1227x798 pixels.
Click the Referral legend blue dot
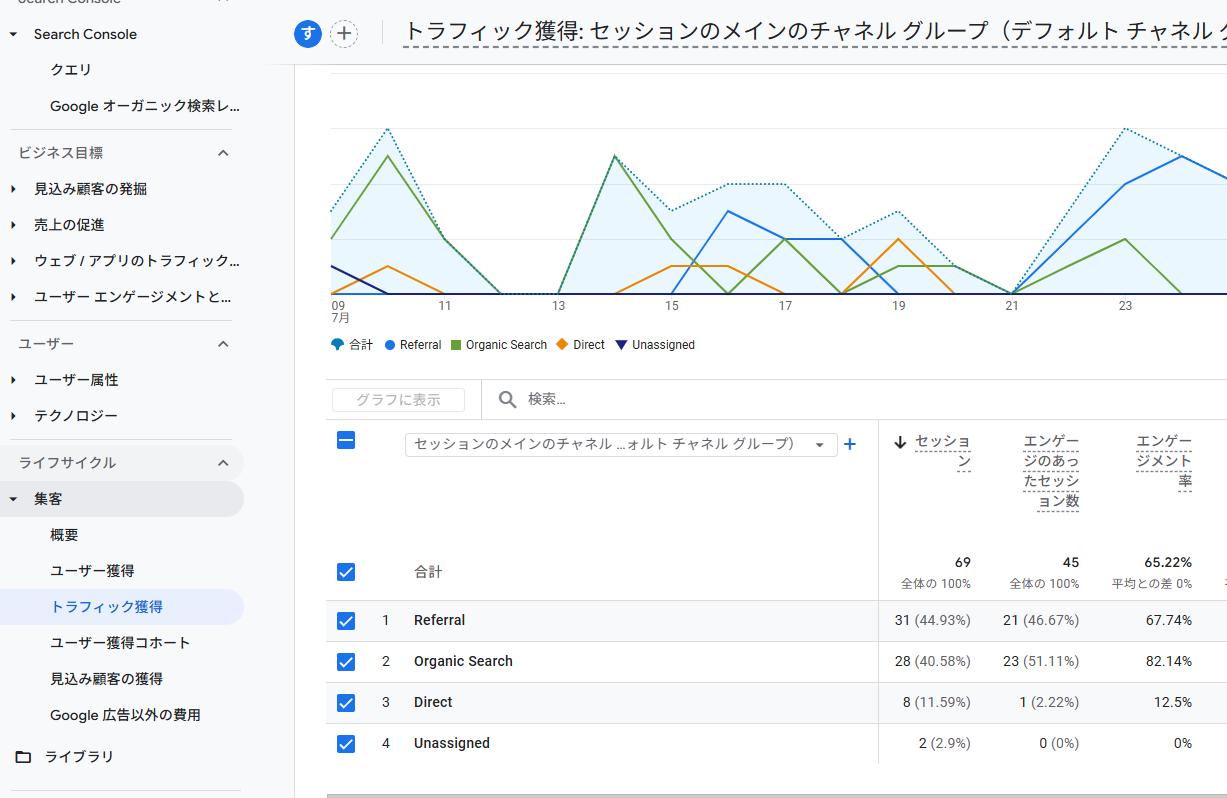[390, 345]
